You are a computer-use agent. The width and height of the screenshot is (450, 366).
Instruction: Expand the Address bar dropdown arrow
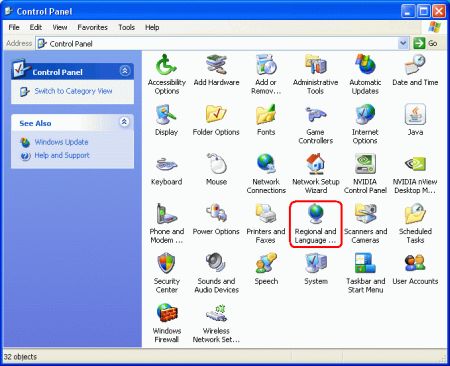[x=403, y=43]
